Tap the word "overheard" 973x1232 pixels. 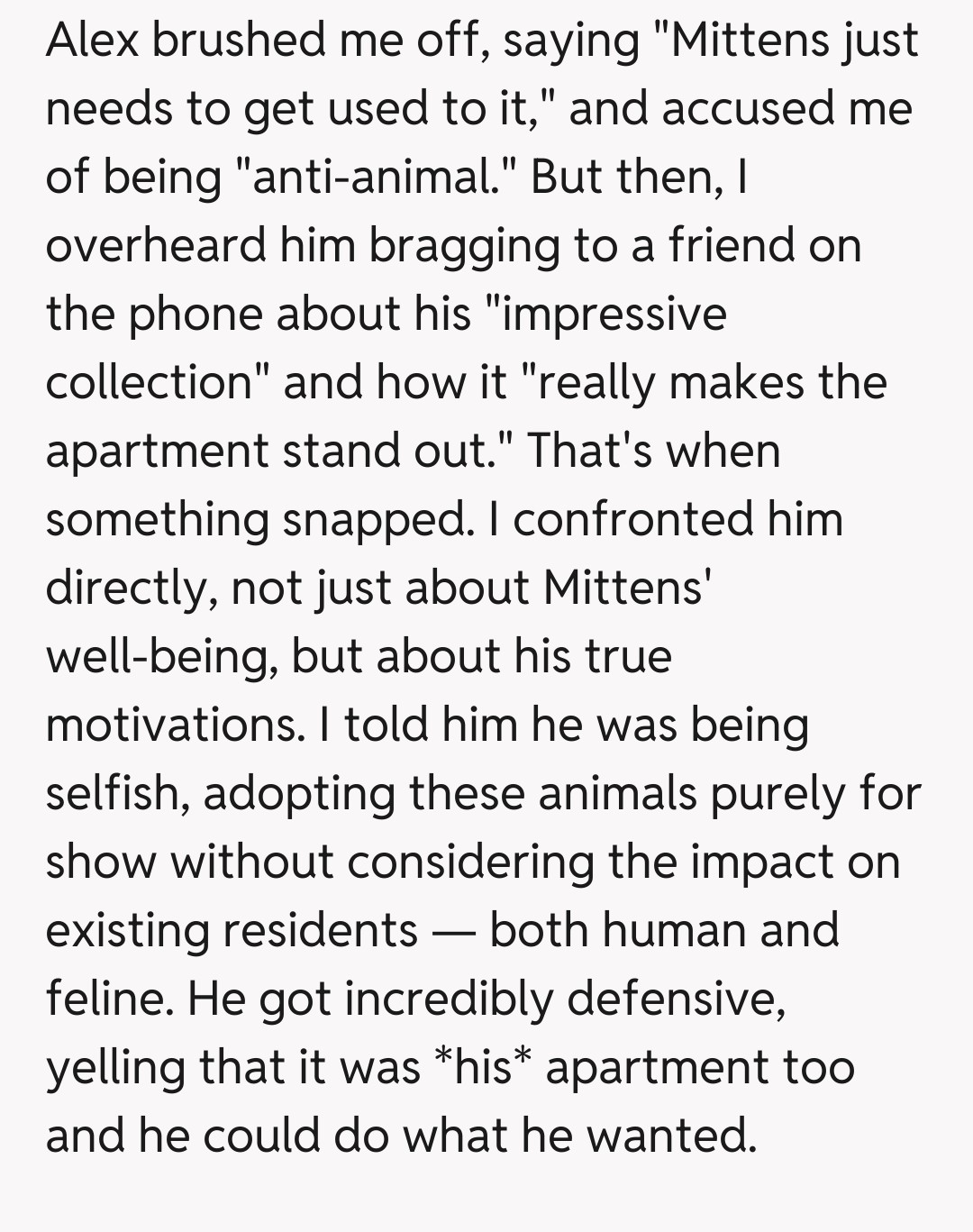click(x=156, y=246)
